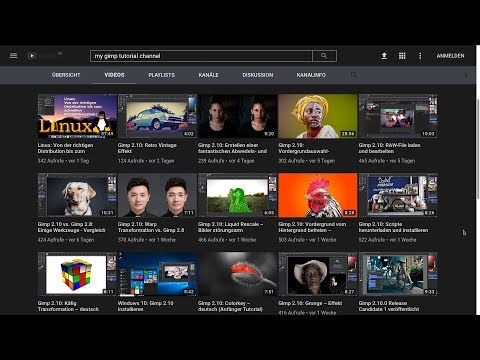Click '522 Aufrufe · vor 1 Woche' text
The width and height of the screenshot is (480, 360).
coord(388,240)
